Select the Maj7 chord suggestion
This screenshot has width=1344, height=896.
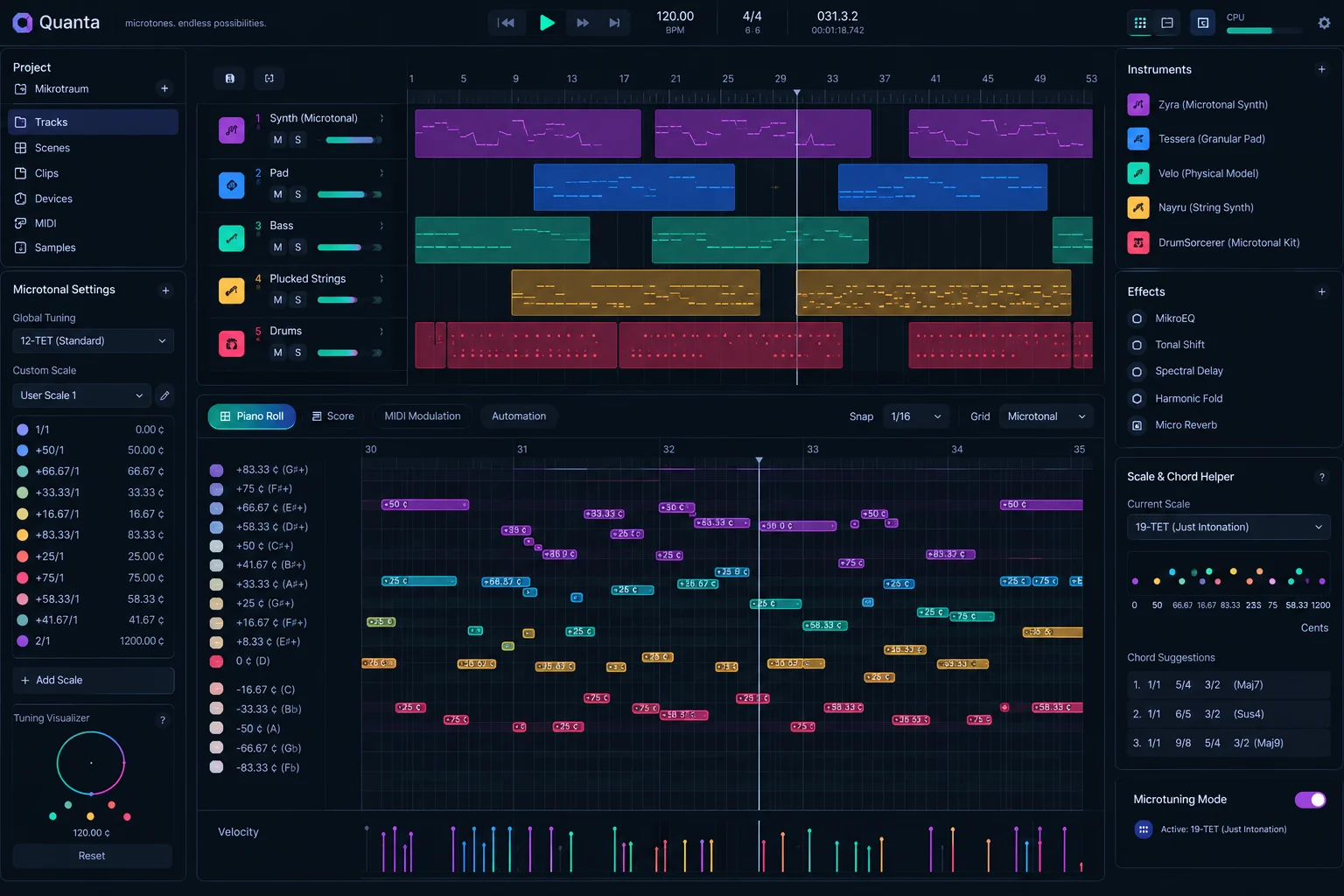pyautogui.click(x=1228, y=685)
